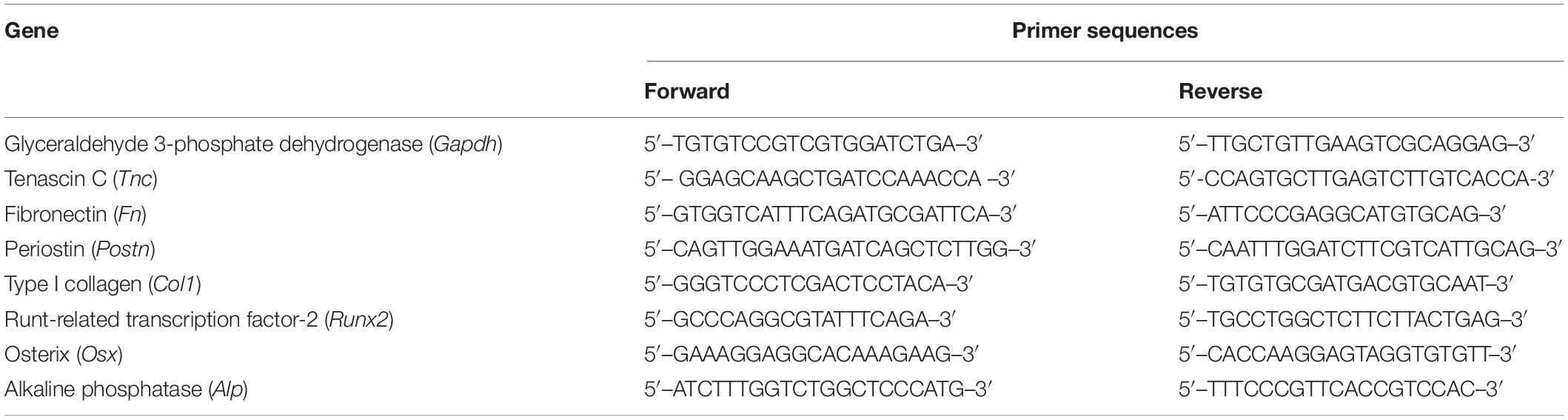The width and height of the screenshot is (1568, 420).
Task: Select the Osterix (Osx) gene cell
Action: (64, 355)
